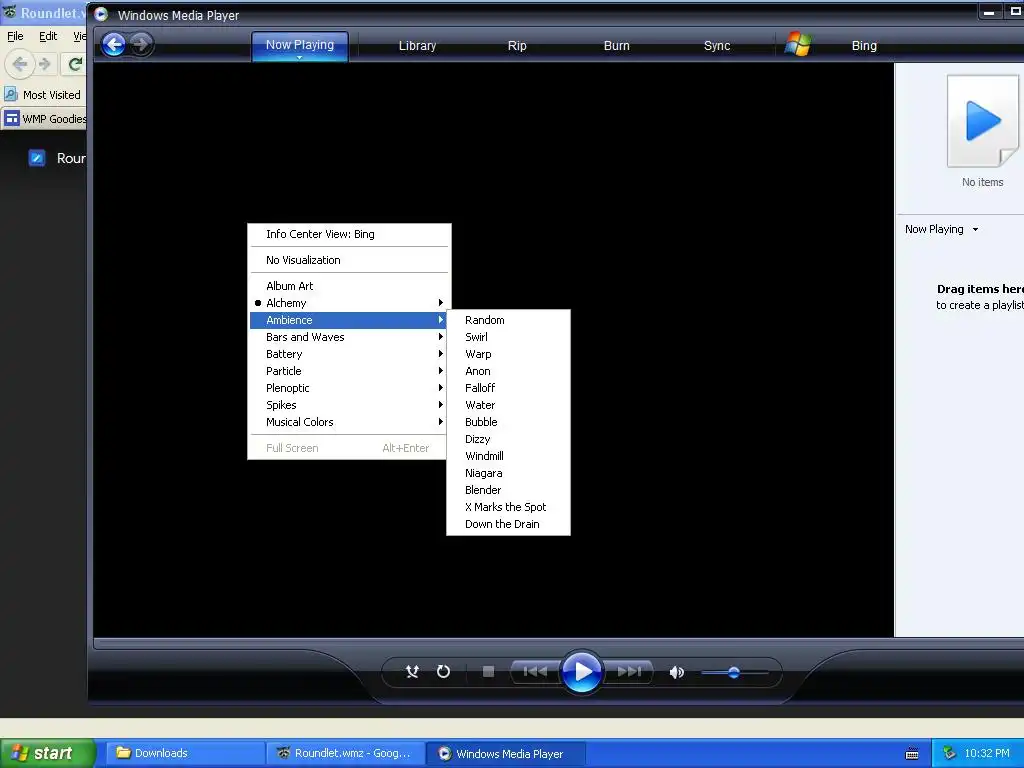Skip to next track
Image resolution: width=1024 pixels, height=768 pixels.
628,671
